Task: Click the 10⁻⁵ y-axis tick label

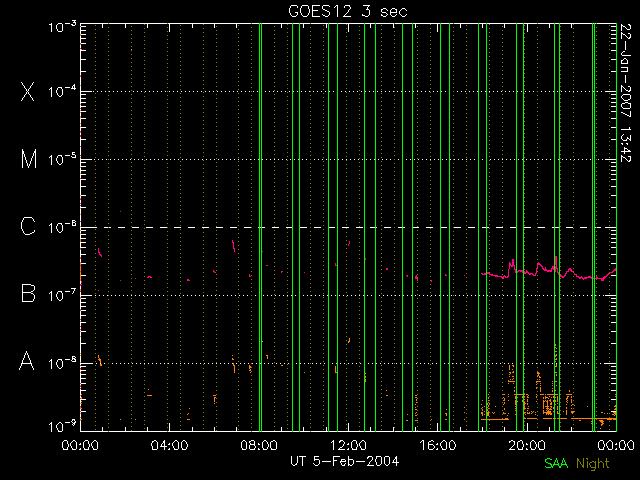Action: tap(62, 160)
